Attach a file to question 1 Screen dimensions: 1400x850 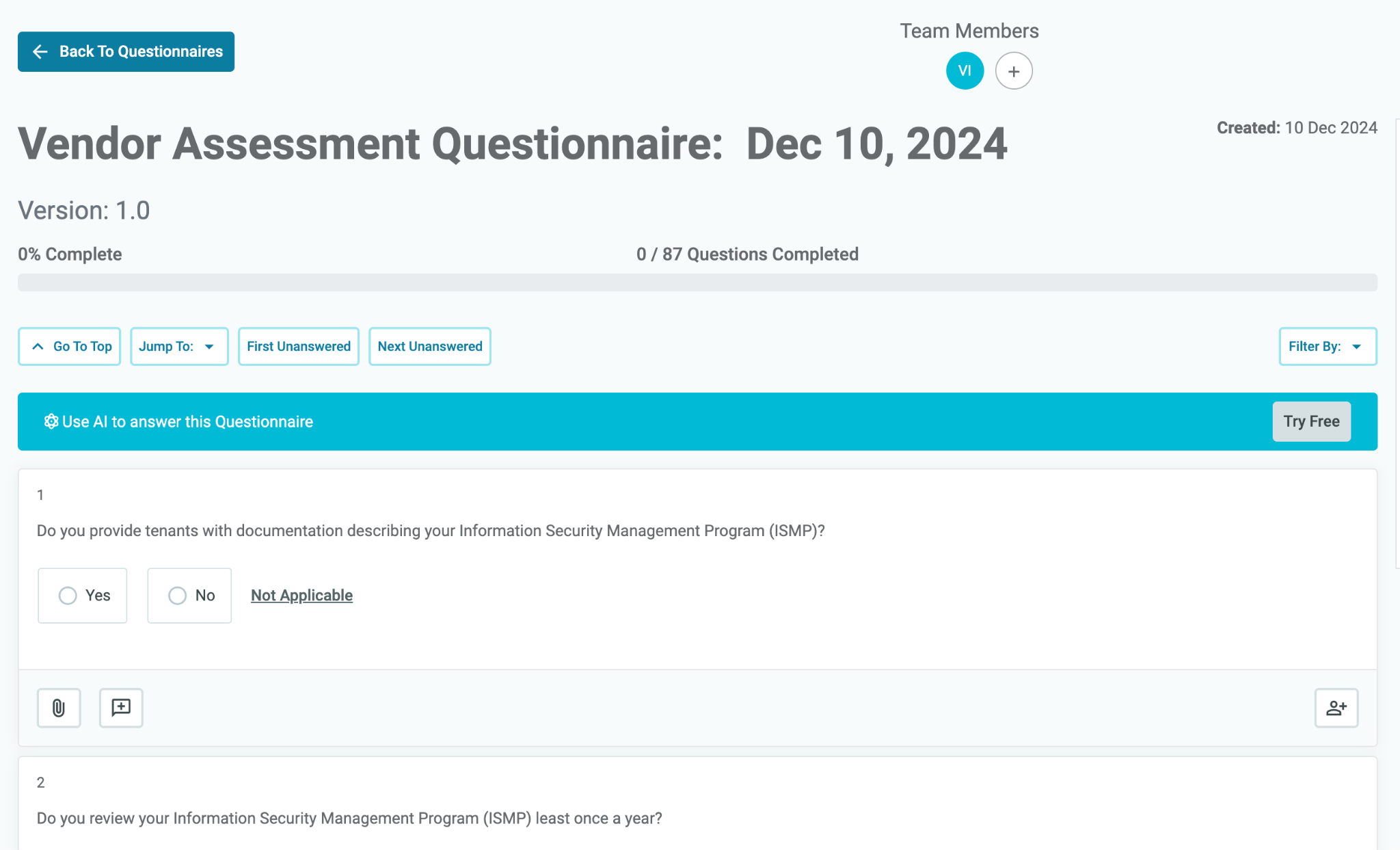point(59,708)
